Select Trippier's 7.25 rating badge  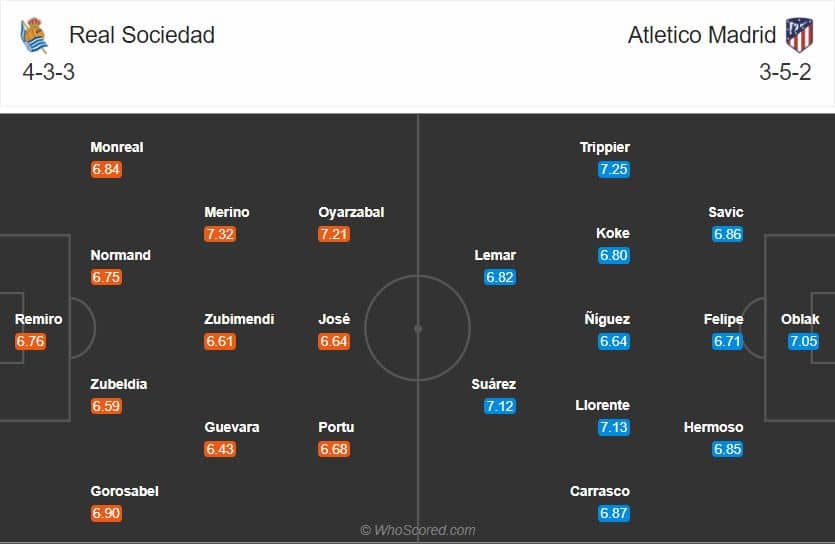613,169
